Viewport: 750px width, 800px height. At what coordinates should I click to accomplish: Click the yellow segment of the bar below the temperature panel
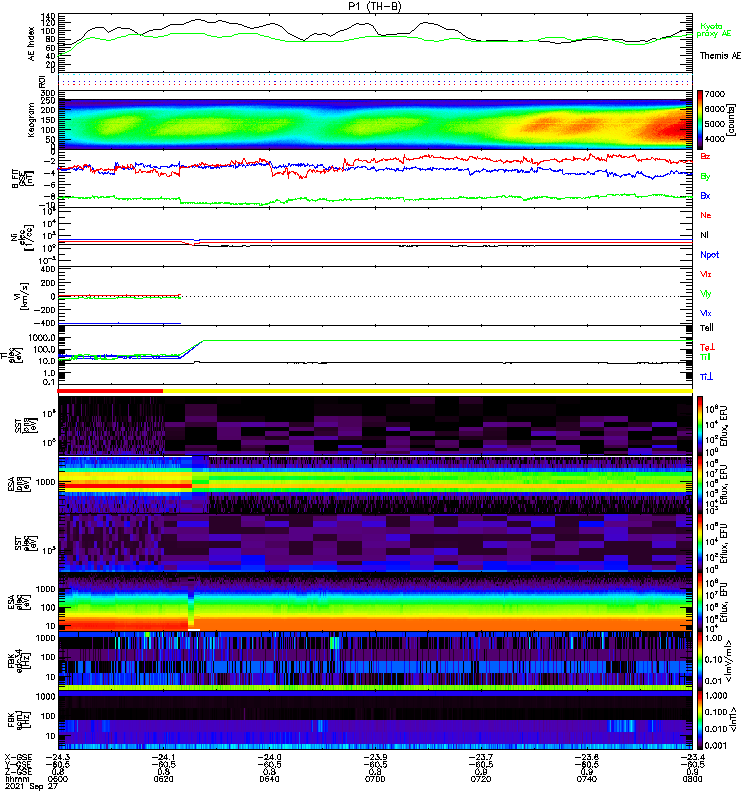tap(428, 391)
